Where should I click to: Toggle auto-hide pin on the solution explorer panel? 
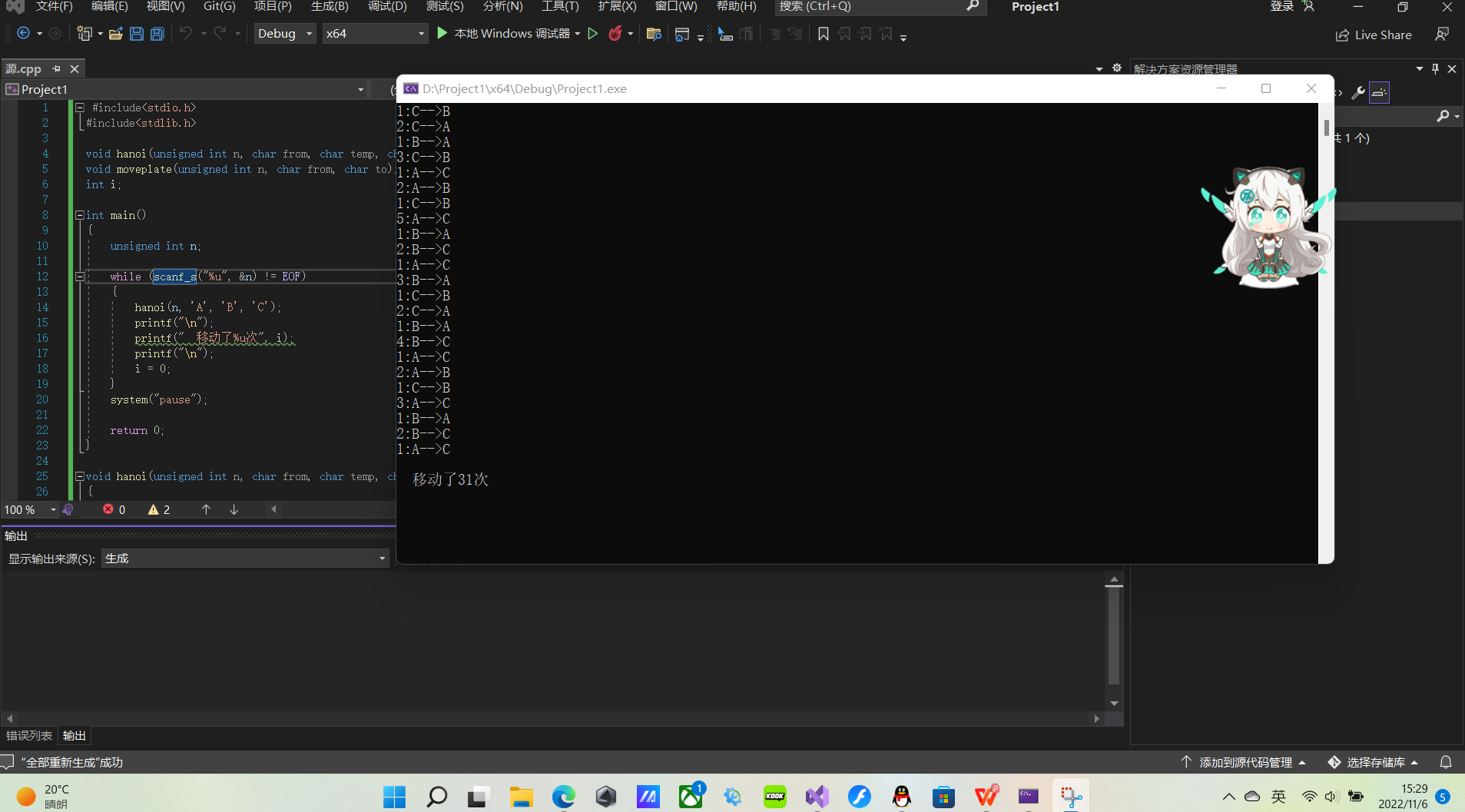coord(1435,68)
